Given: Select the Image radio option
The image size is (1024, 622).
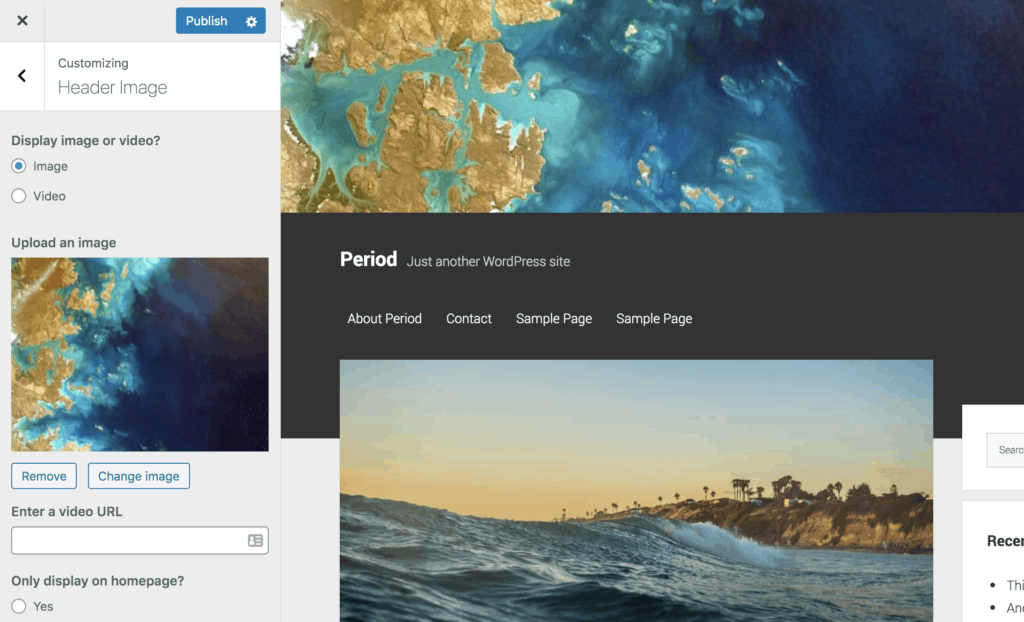Looking at the screenshot, I should (x=18, y=166).
